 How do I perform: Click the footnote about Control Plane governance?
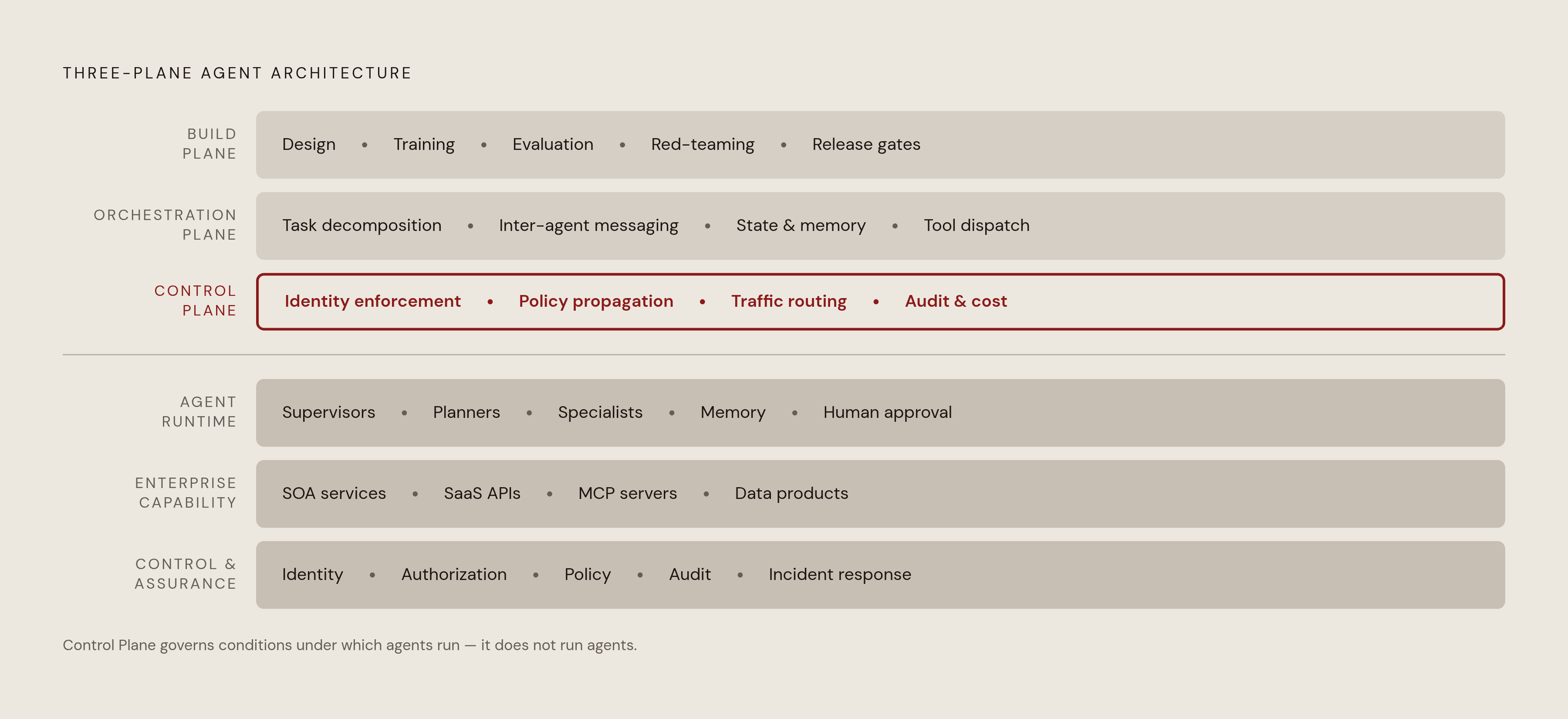click(349, 645)
